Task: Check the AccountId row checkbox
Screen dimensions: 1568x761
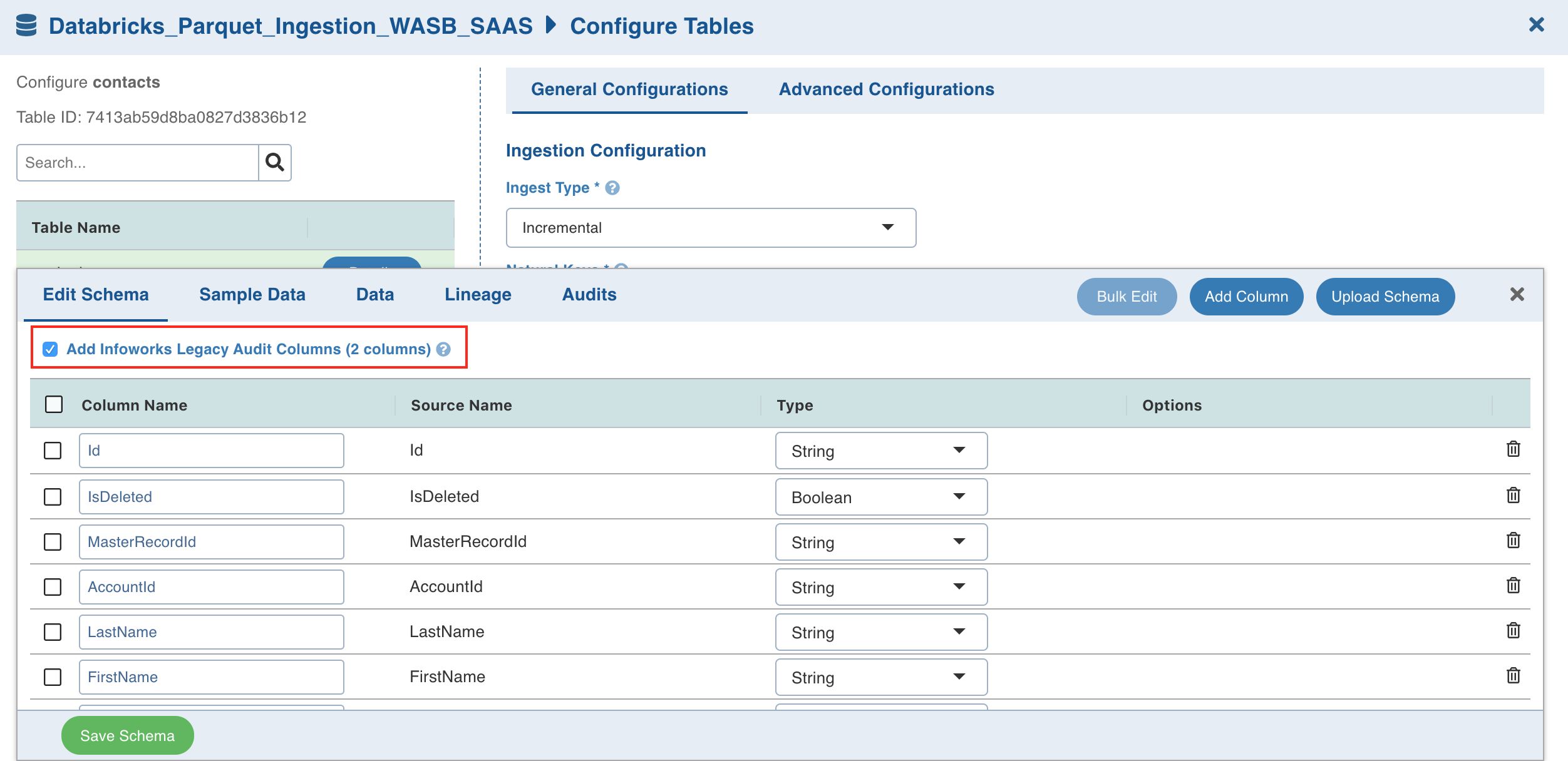Action: coord(53,587)
